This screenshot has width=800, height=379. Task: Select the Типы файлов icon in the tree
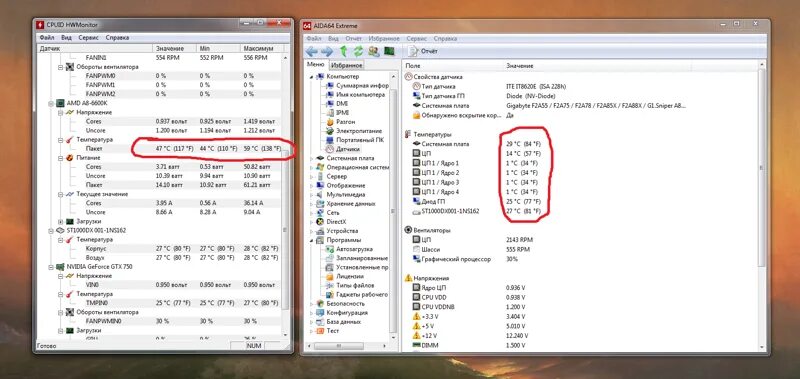pyautogui.click(x=329, y=285)
